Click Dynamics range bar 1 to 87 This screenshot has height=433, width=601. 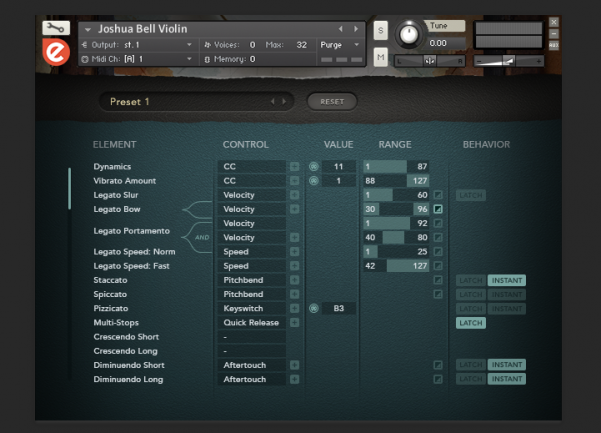click(x=396, y=167)
